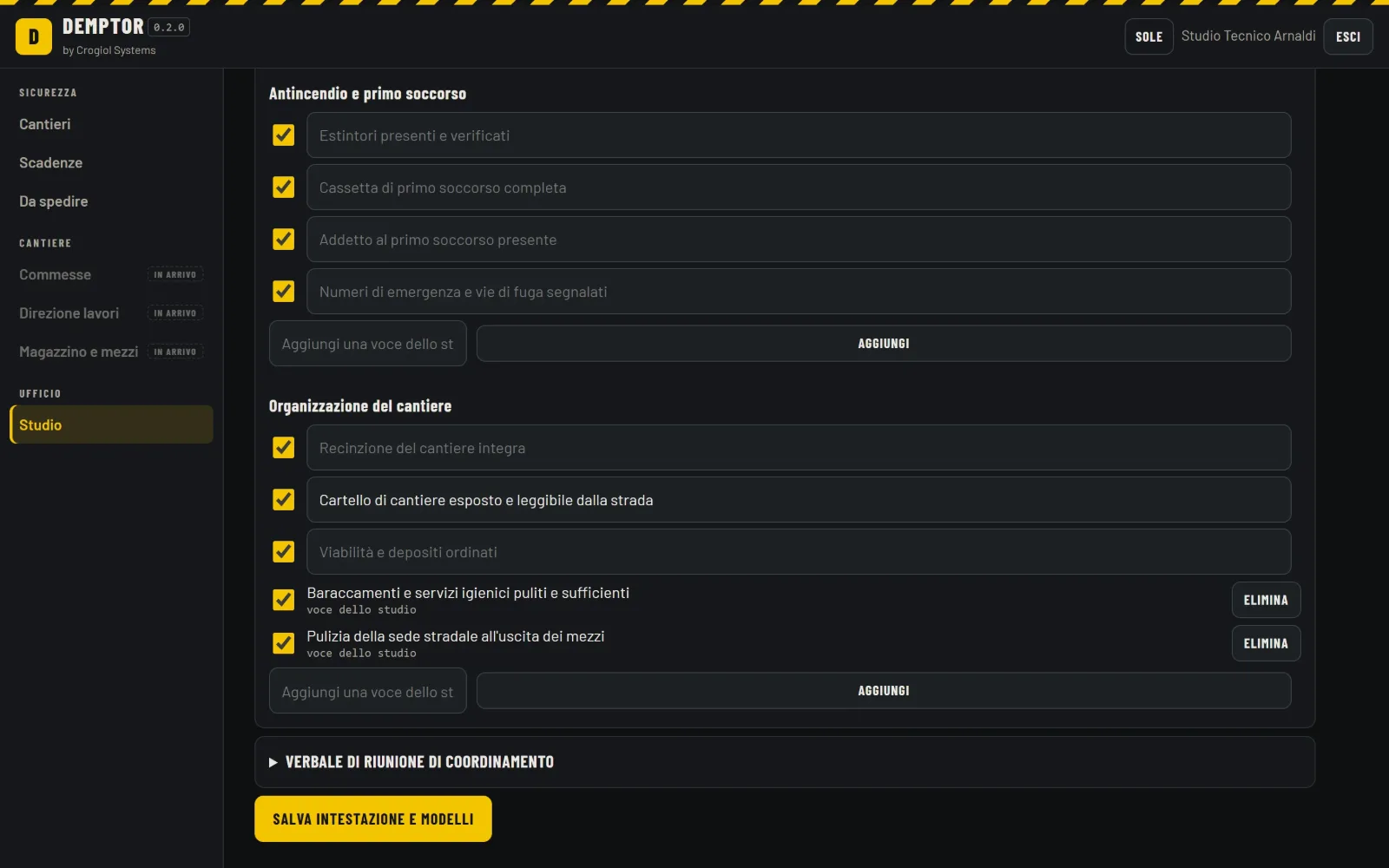Viewport: 1389px width, 868px height.
Task: Focus 'Aggiungi una voce' field in Antincendio section
Action: 368,344
